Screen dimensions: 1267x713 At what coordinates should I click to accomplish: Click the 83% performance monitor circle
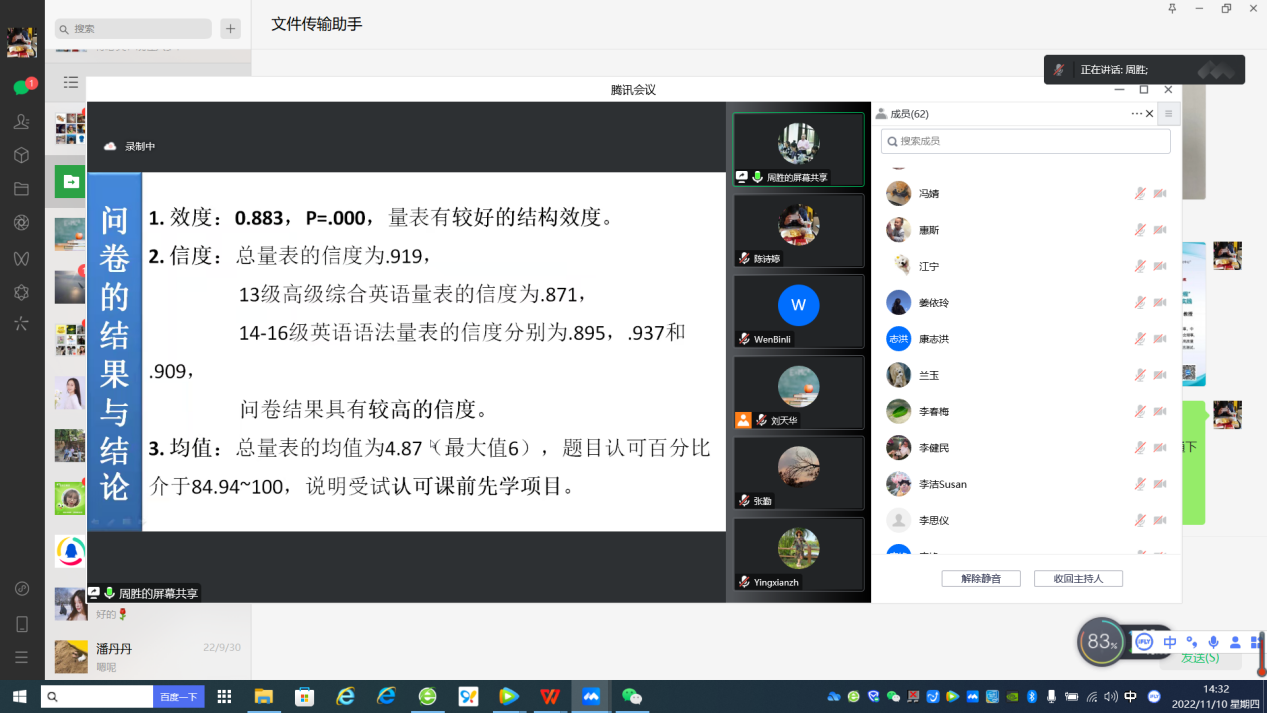point(1101,642)
